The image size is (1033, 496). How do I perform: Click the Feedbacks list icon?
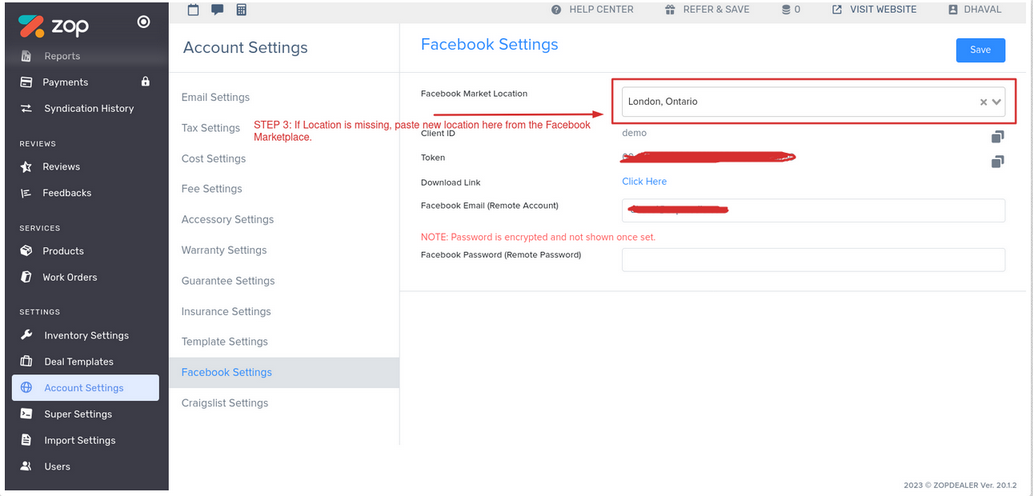click(26, 193)
